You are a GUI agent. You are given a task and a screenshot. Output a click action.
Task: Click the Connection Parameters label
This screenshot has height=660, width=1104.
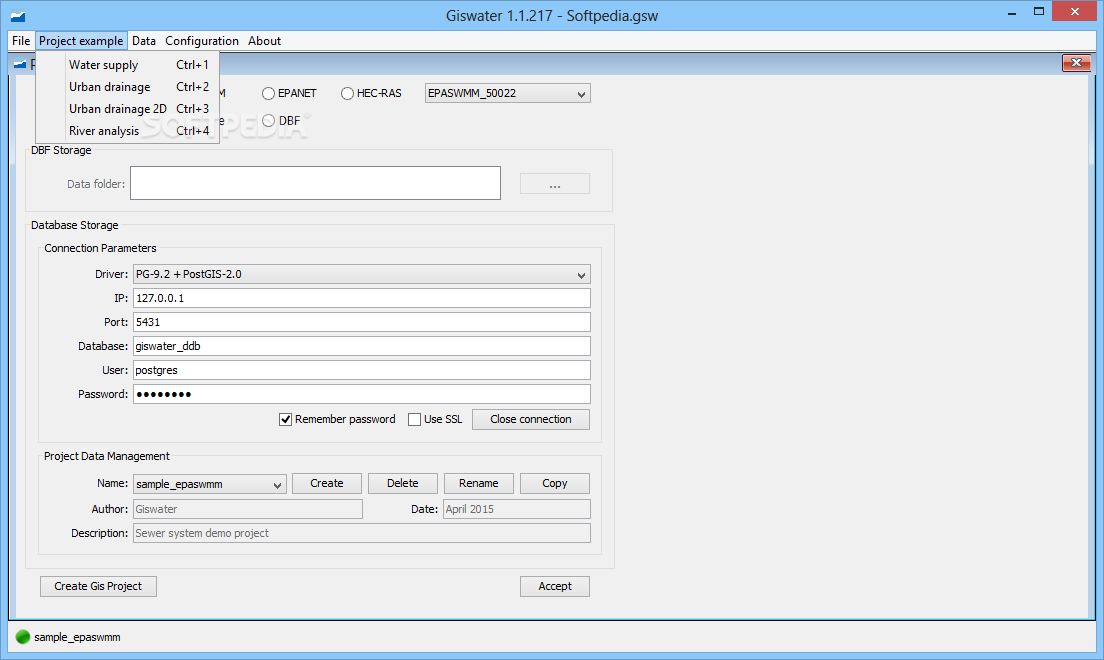coord(100,248)
